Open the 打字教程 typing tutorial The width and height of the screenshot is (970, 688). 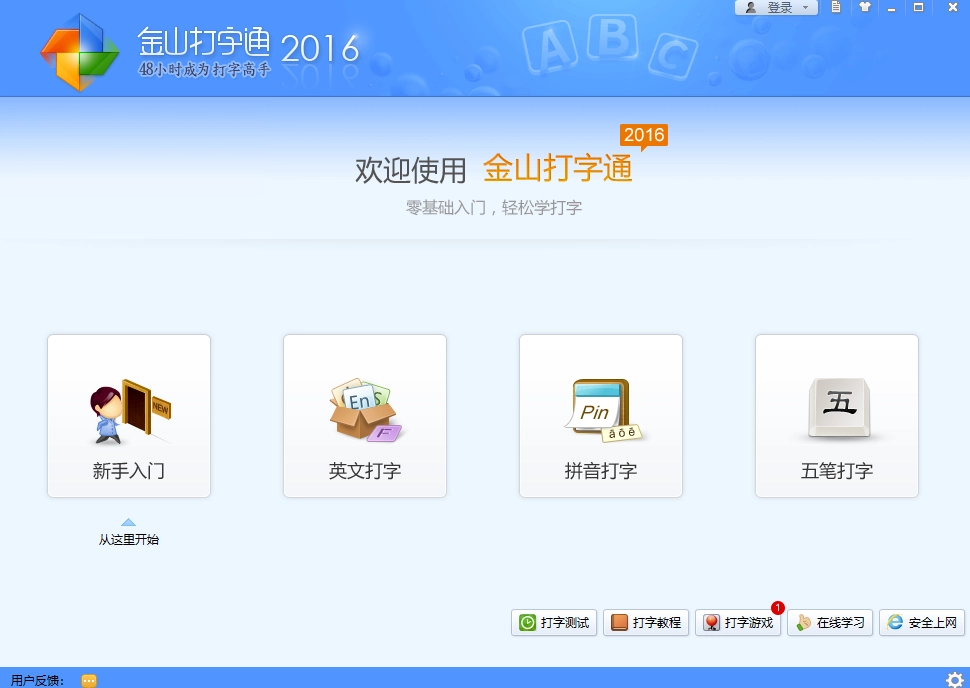point(646,623)
